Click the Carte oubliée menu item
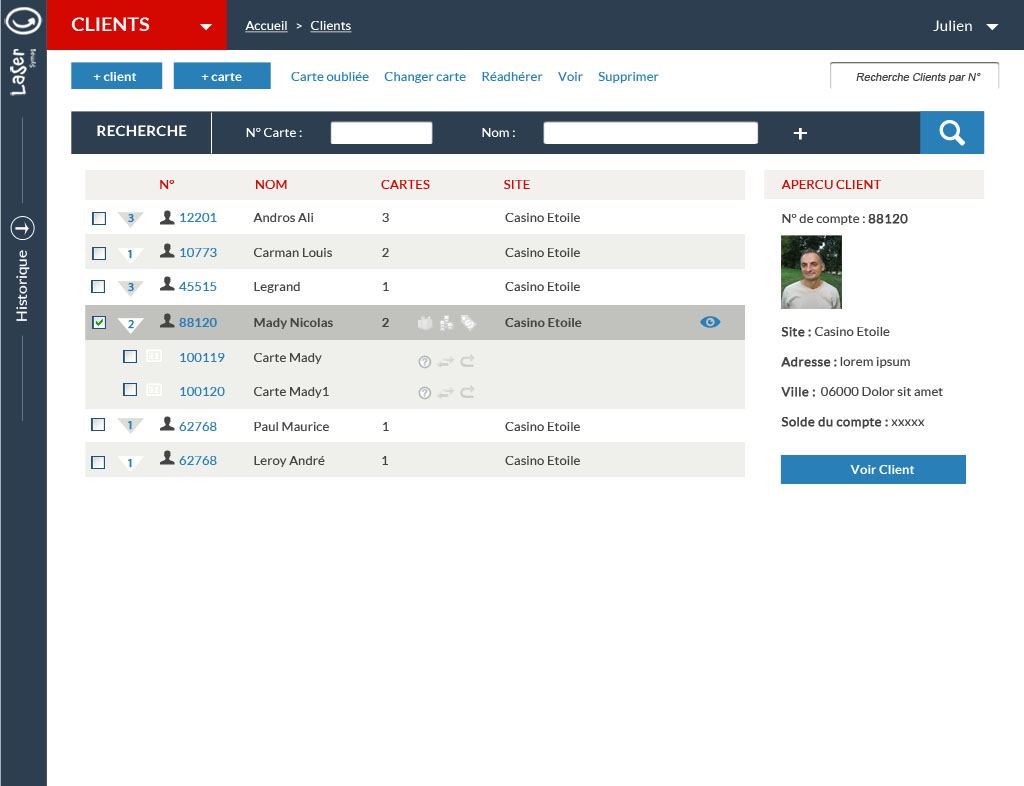Image resolution: width=1024 pixels, height=786 pixels. [x=329, y=77]
